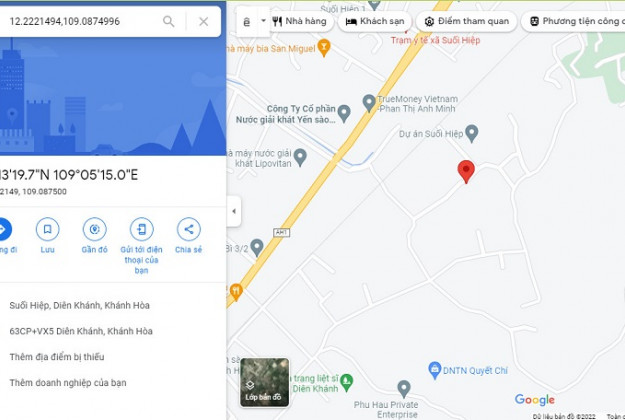Clear the search box with X
Screen dimensions: 625x420
tap(203, 21)
